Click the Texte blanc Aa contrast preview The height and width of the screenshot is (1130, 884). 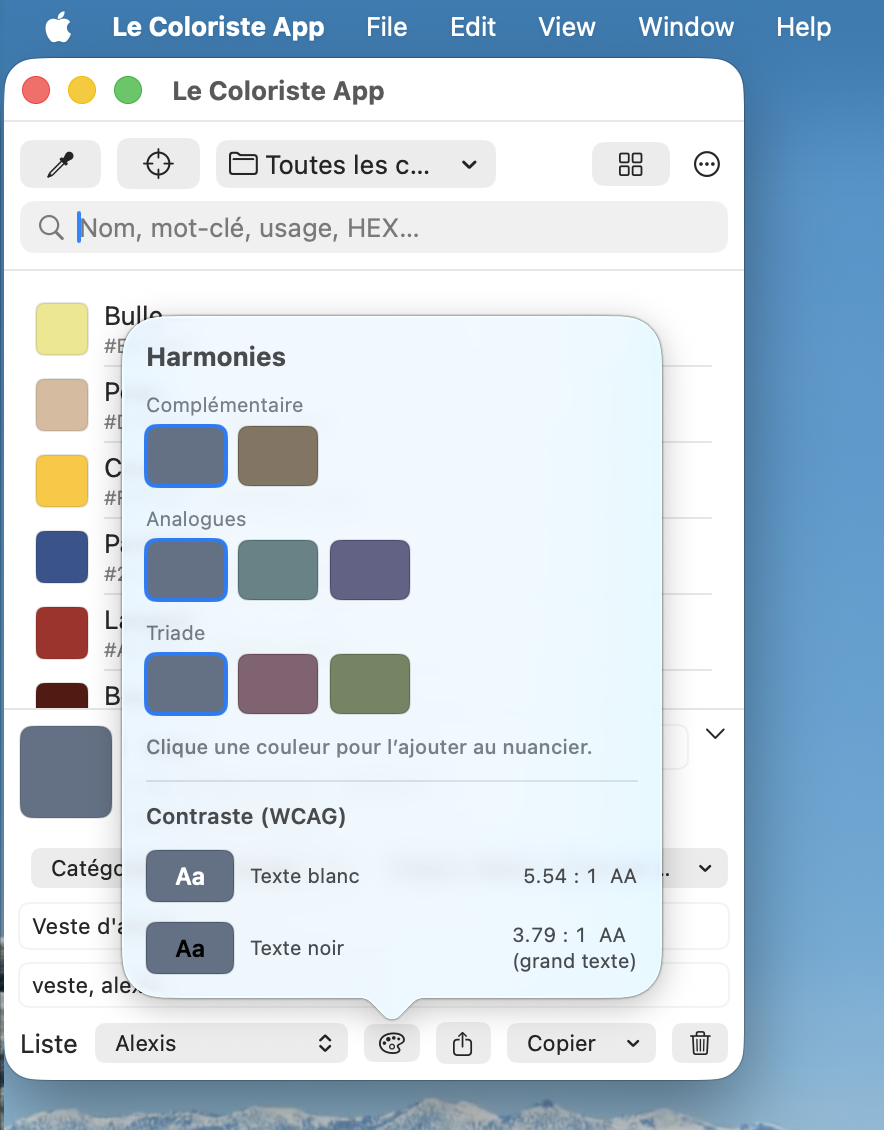point(190,876)
